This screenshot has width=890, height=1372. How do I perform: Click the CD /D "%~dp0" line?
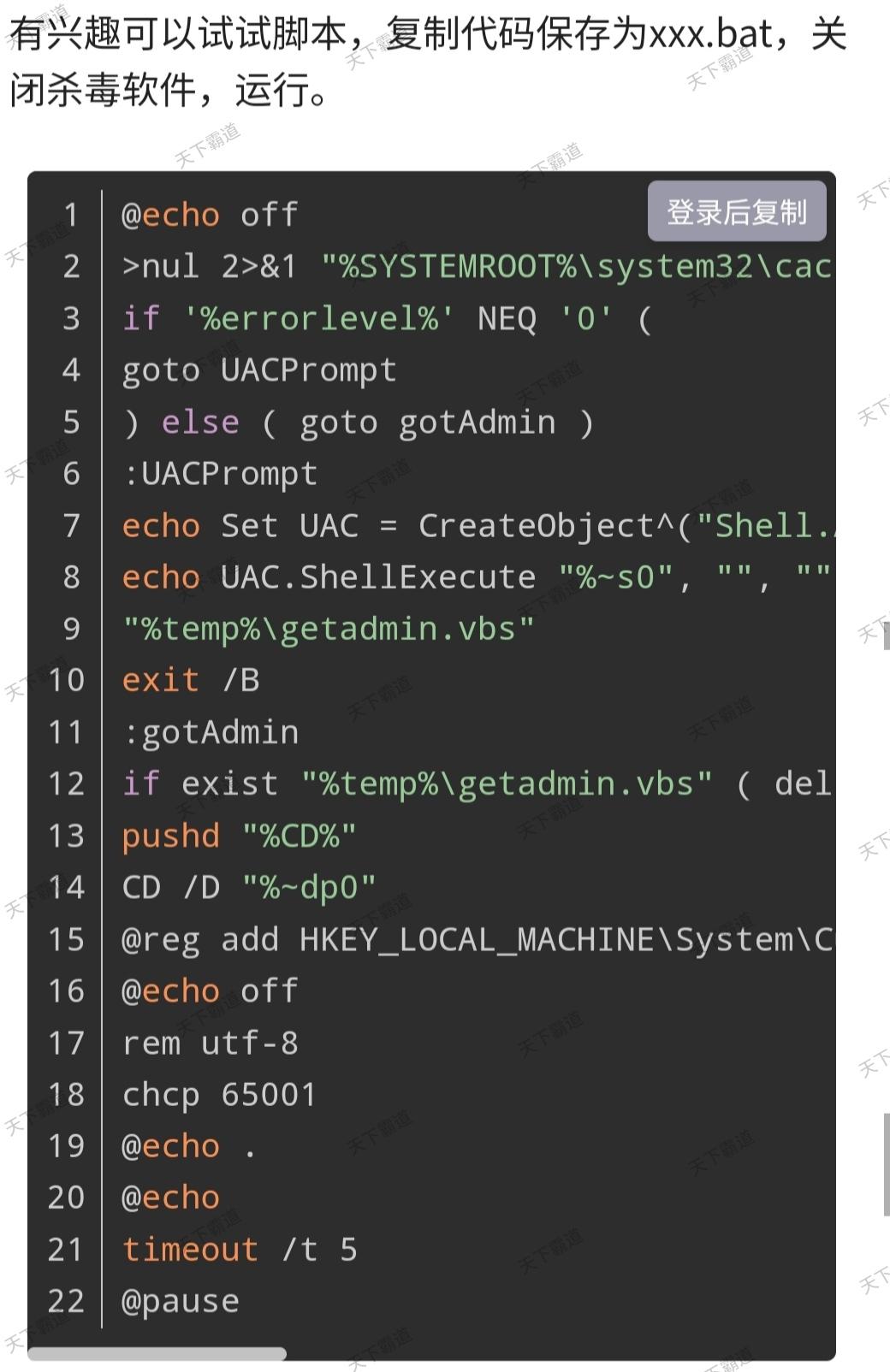click(249, 887)
